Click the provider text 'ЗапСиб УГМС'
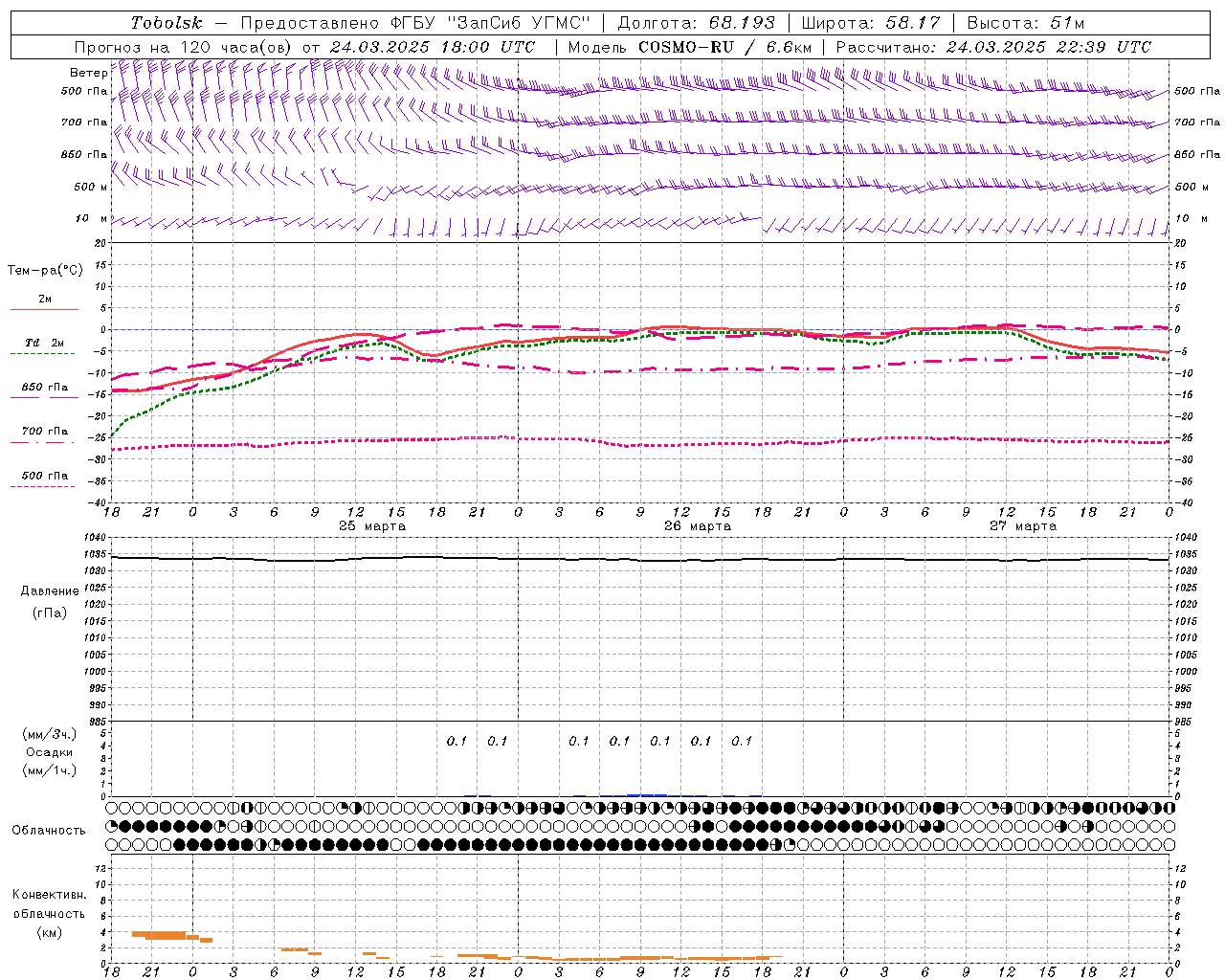The height and width of the screenshot is (980, 1225). [519, 23]
